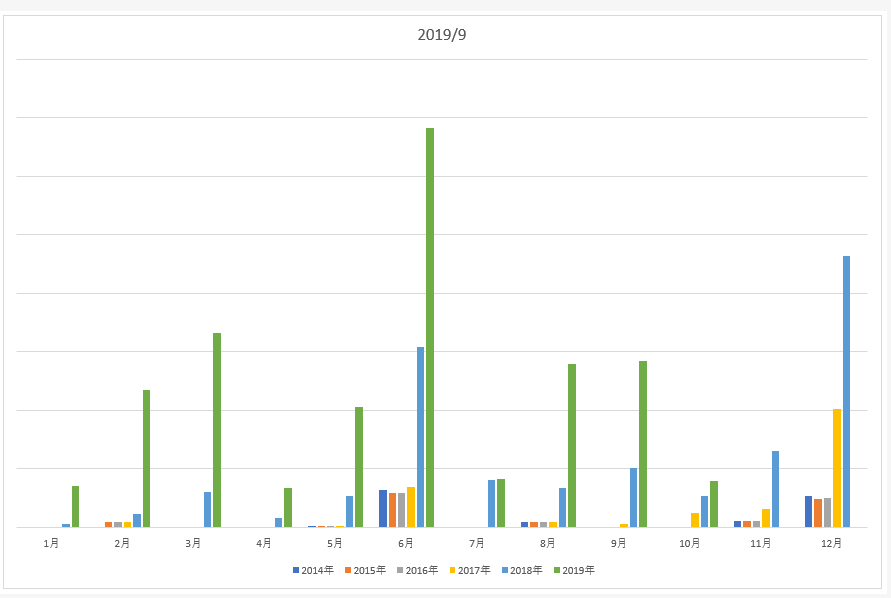Select the light blue 2018 bar in 12月

[847, 392]
